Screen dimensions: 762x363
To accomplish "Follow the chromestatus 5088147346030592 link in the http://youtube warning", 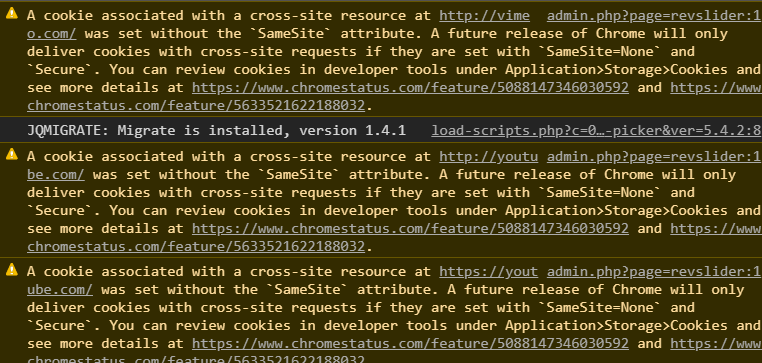I will point(410,228).
